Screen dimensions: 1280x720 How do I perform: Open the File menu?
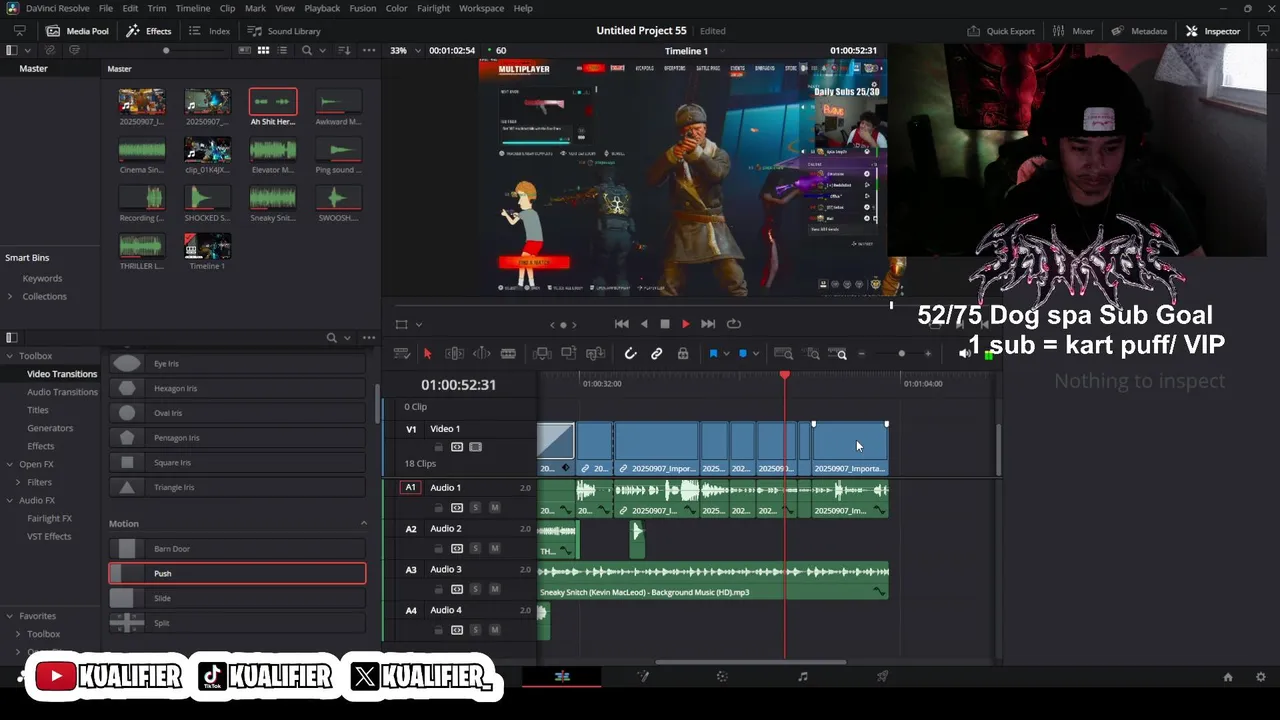[x=105, y=8]
